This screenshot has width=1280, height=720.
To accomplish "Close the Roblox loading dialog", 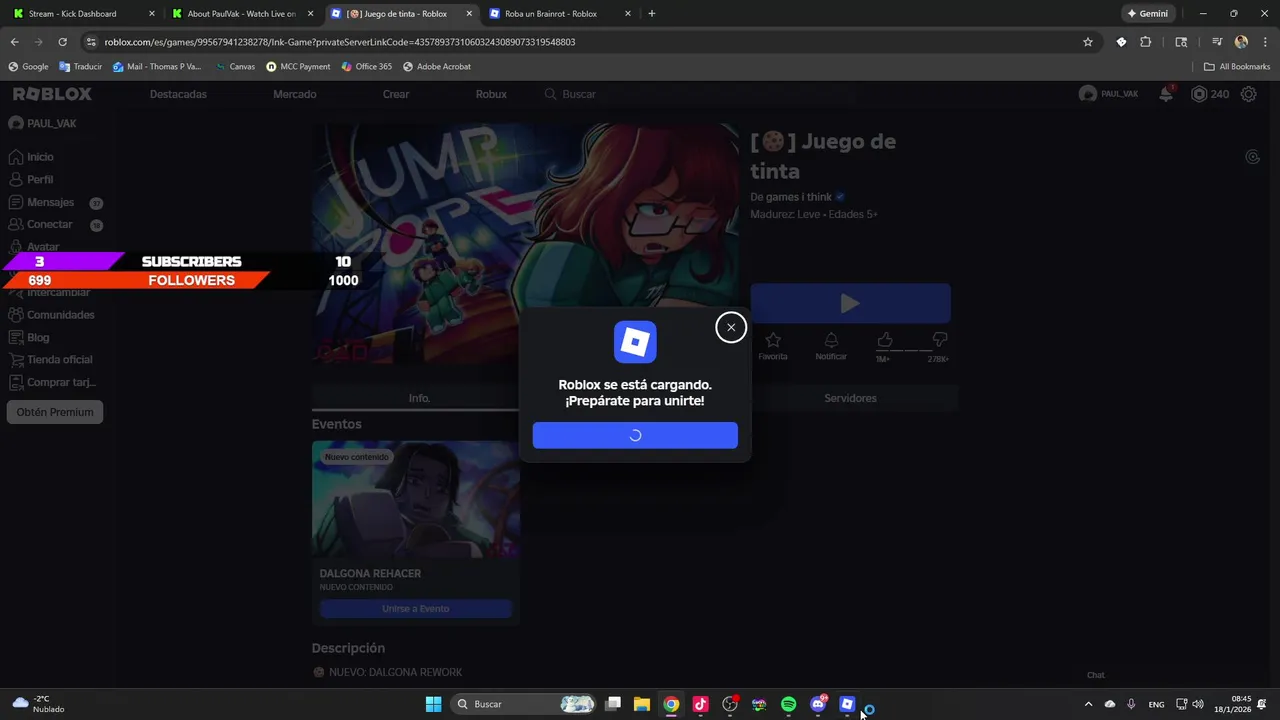I will [x=731, y=327].
